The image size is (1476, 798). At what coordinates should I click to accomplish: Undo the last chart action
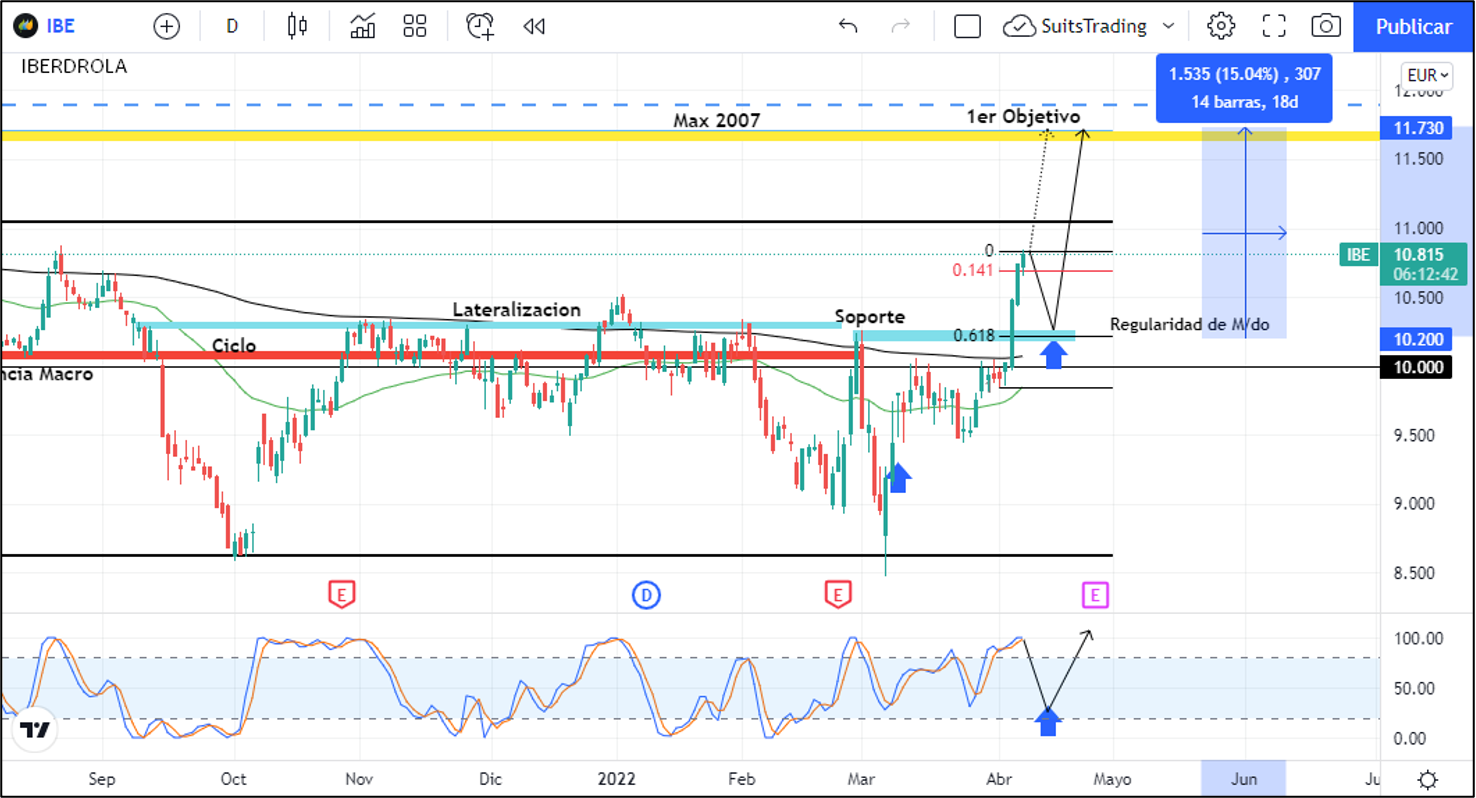848,27
